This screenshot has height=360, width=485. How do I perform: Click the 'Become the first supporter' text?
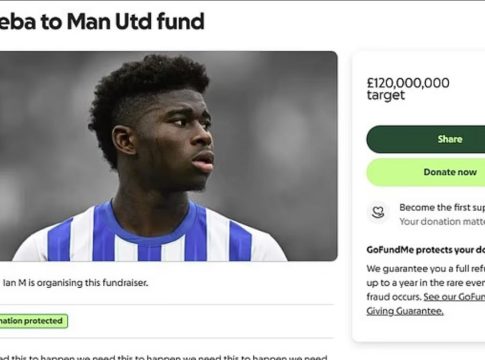[442, 207]
